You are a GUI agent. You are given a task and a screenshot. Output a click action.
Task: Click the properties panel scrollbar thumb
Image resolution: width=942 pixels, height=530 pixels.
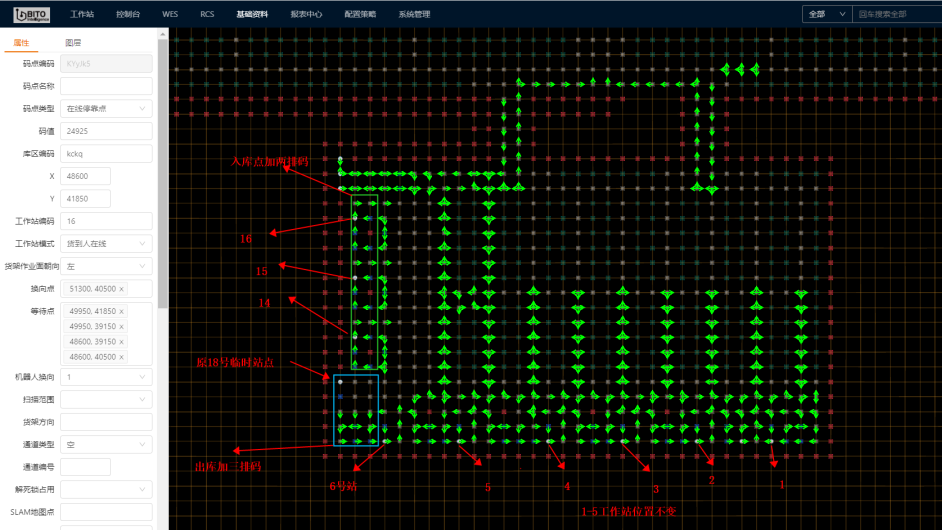pyautogui.click(x=163, y=174)
